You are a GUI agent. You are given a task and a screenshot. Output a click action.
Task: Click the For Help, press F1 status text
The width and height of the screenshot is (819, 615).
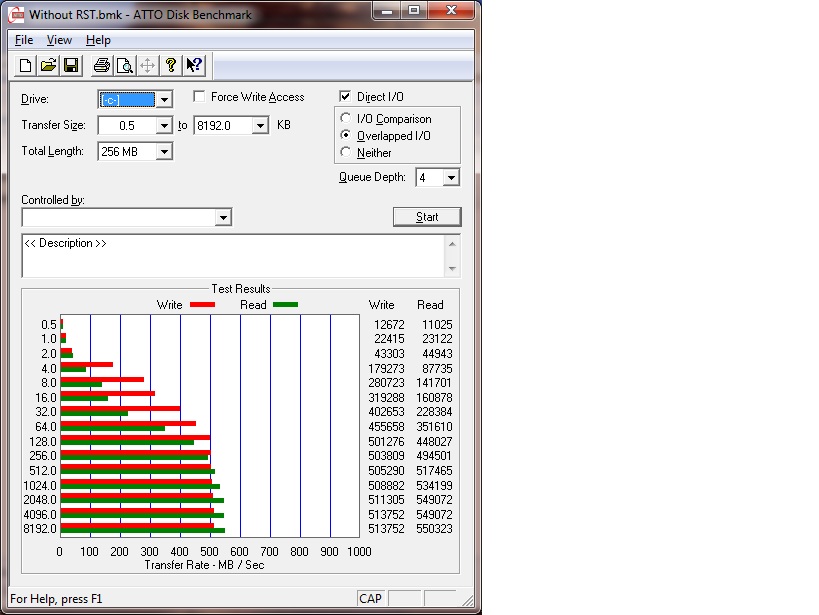[x=56, y=599]
